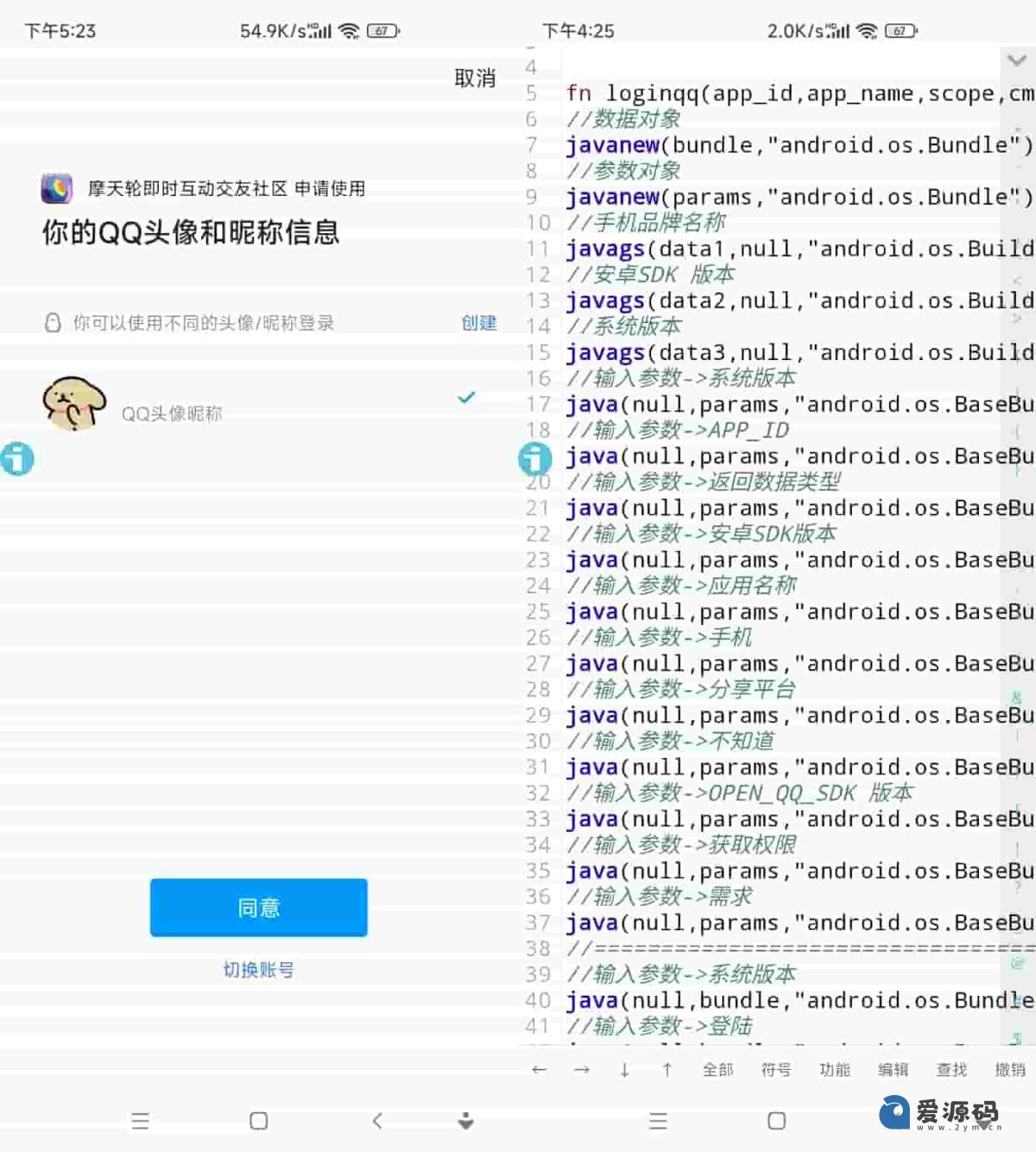Tap 全部 in the editor toolbar
Viewport: 1036px width, 1152px height.
coord(717,1070)
